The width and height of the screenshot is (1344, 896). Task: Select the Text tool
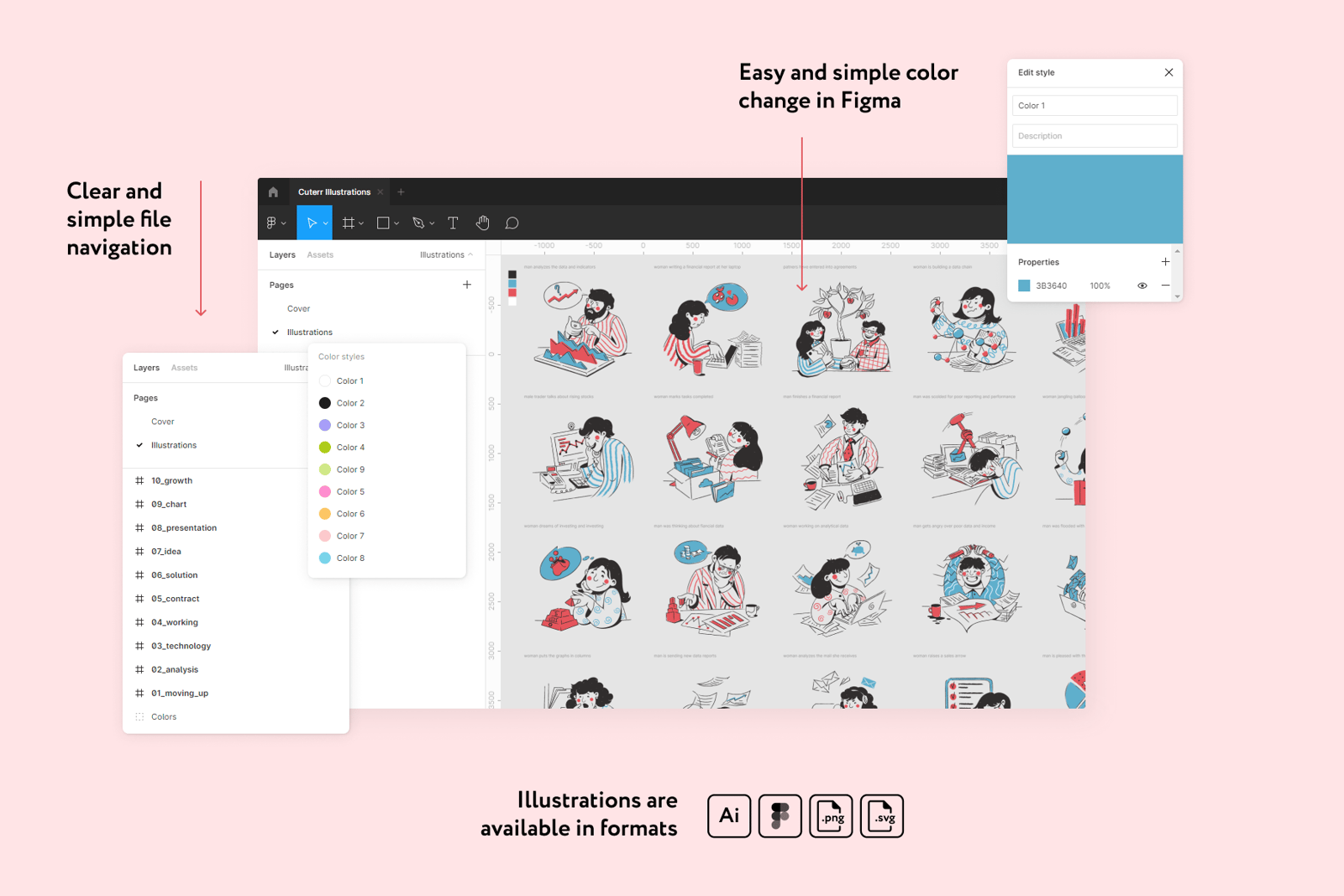pos(453,223)
